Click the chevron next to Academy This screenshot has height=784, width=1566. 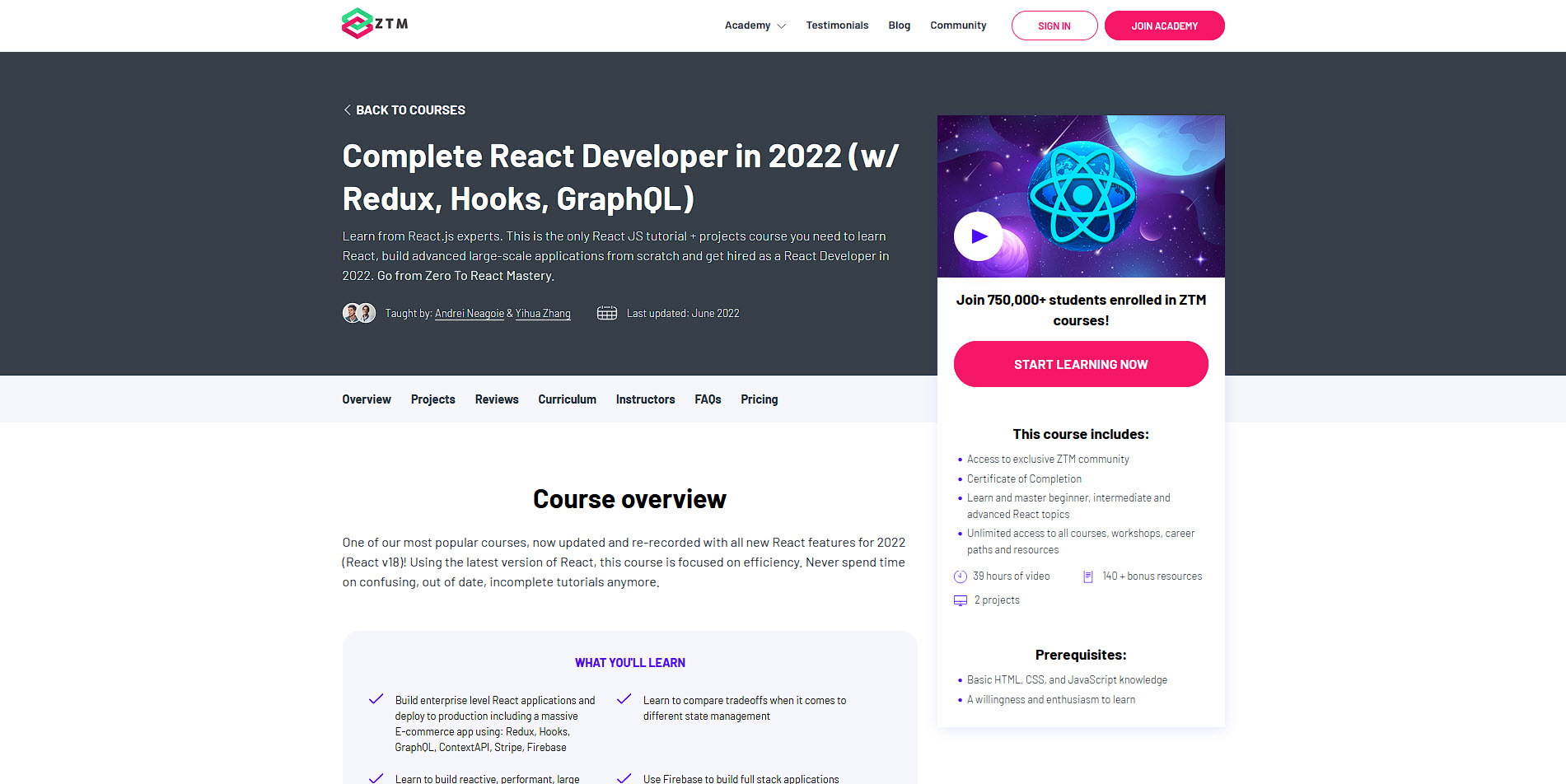[x=780, y=26]
